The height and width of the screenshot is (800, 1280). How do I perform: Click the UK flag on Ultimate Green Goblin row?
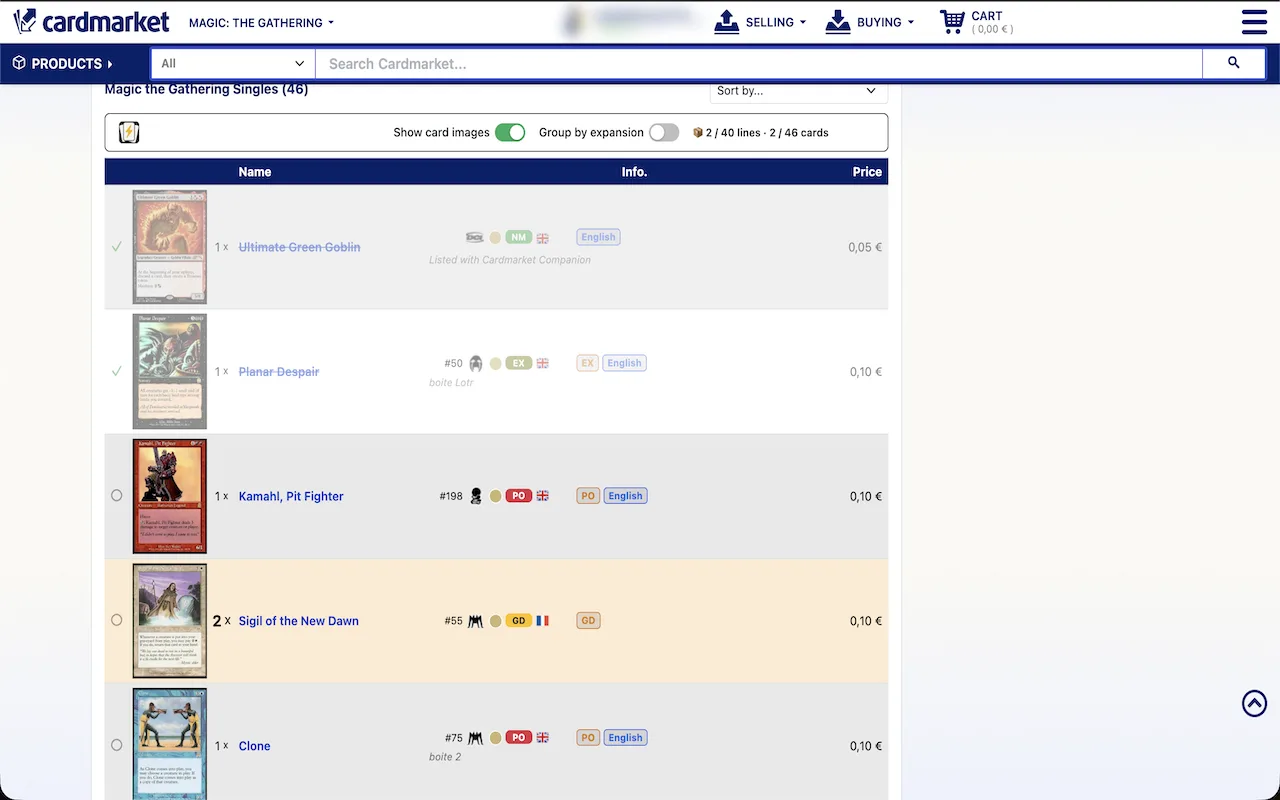(x=543, y=238)
